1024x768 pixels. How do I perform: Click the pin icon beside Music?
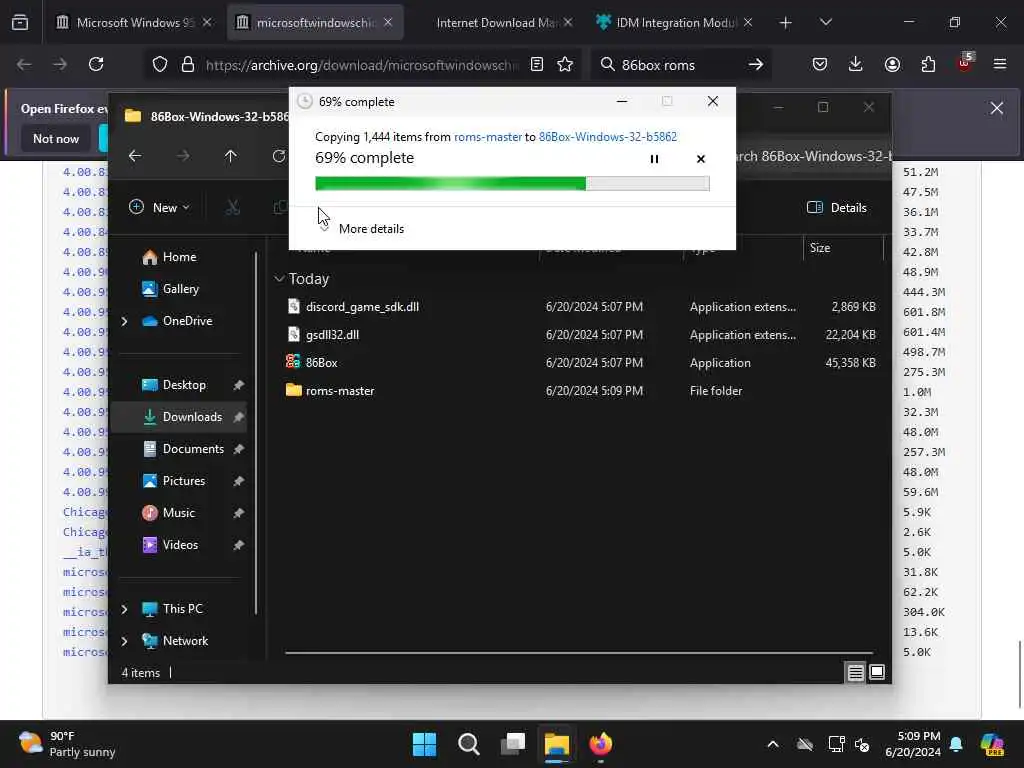tap(238, 513)
